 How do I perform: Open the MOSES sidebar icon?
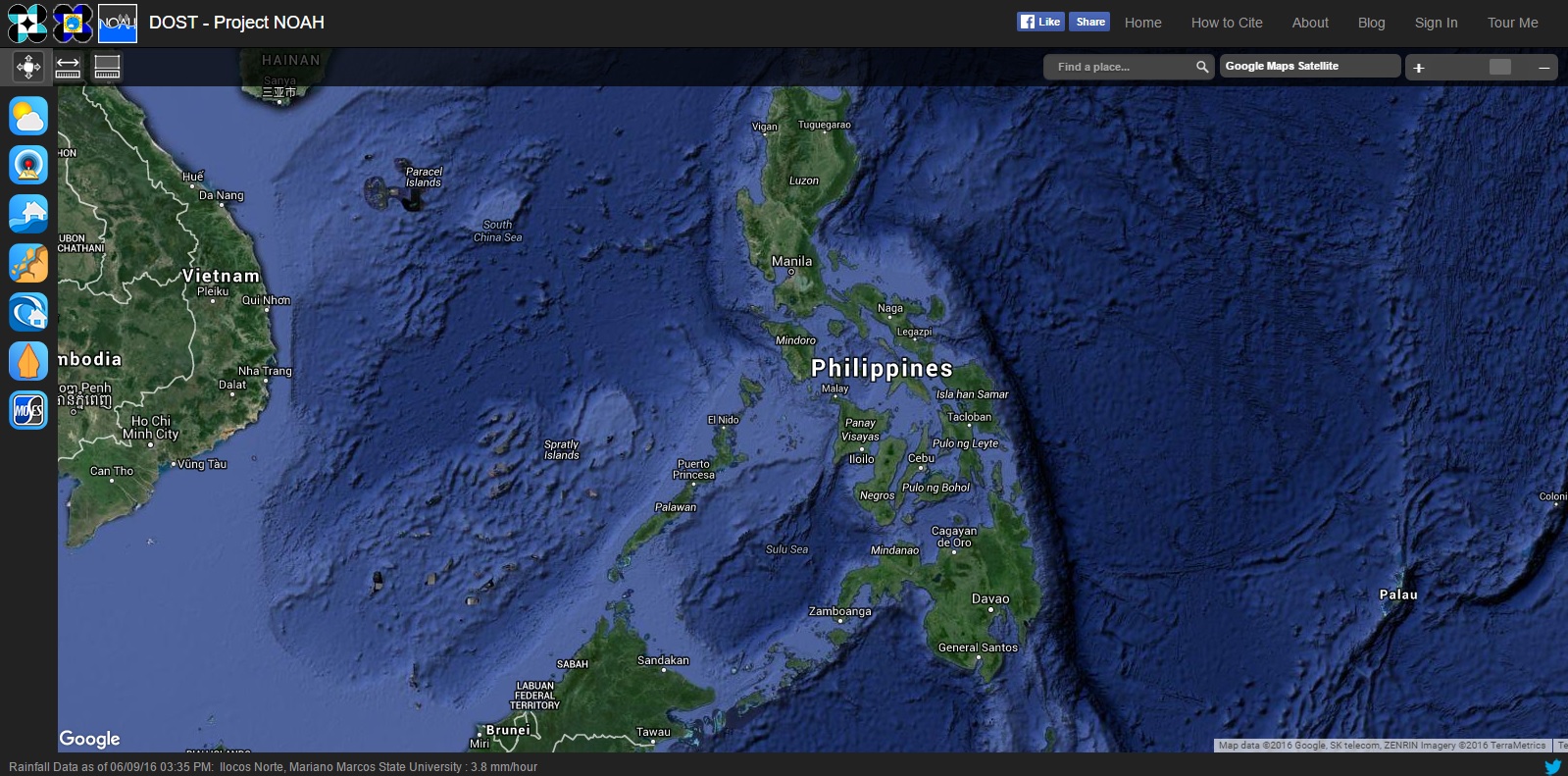coord(28,410)
